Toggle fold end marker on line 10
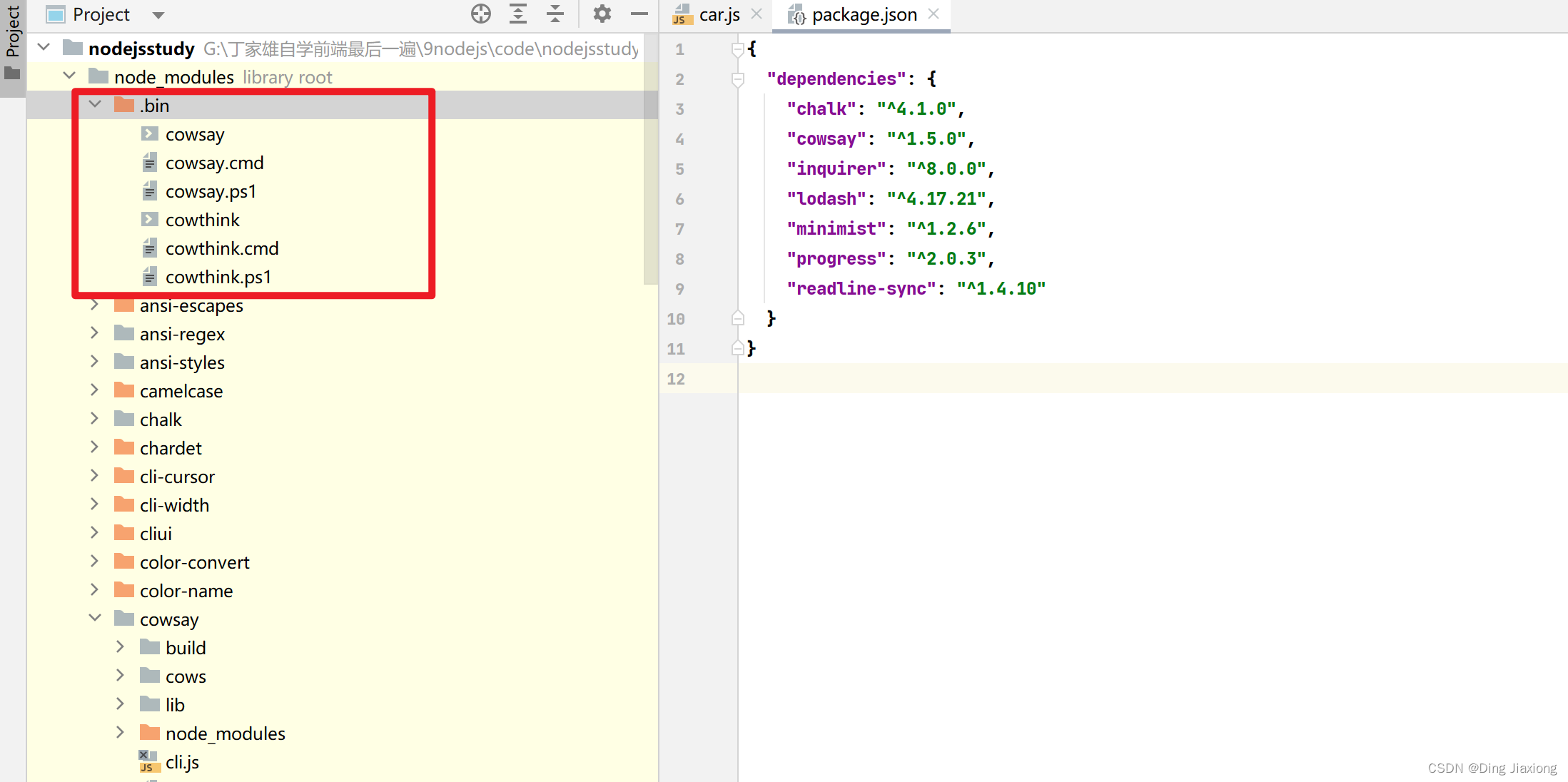This screenshot has height=782, width=1568. 738,318
